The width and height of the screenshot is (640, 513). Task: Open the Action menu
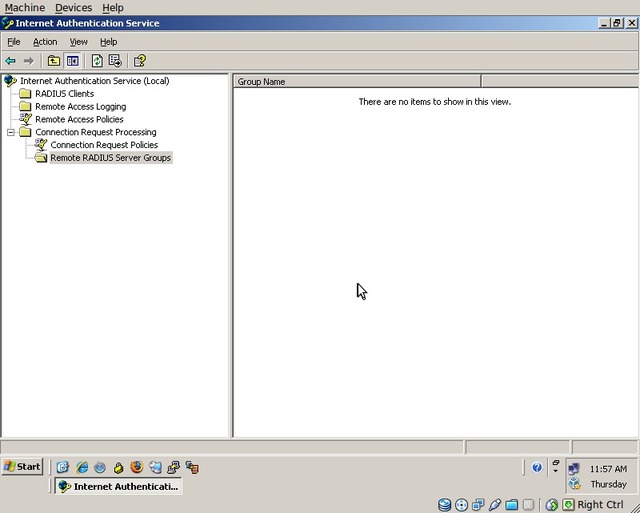click(x=45, y=42)
